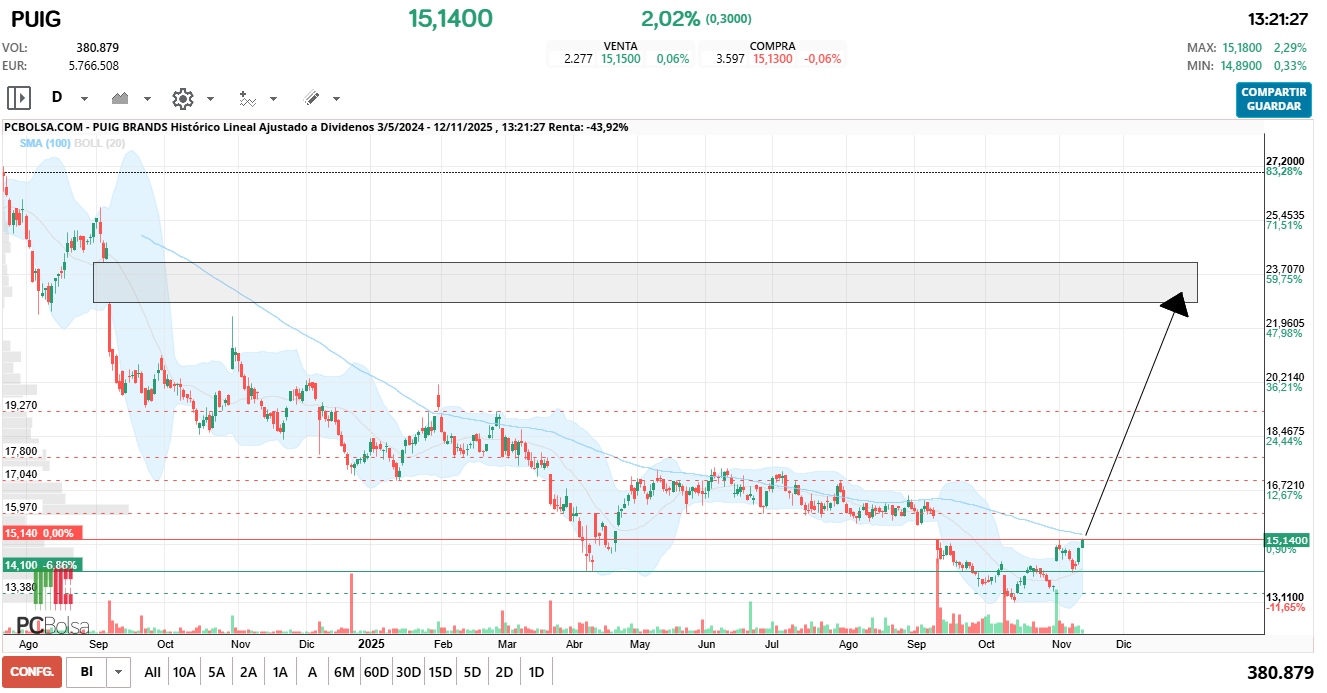
Task: Expand the chart type dropdown arrow
Action: [147, 98]
